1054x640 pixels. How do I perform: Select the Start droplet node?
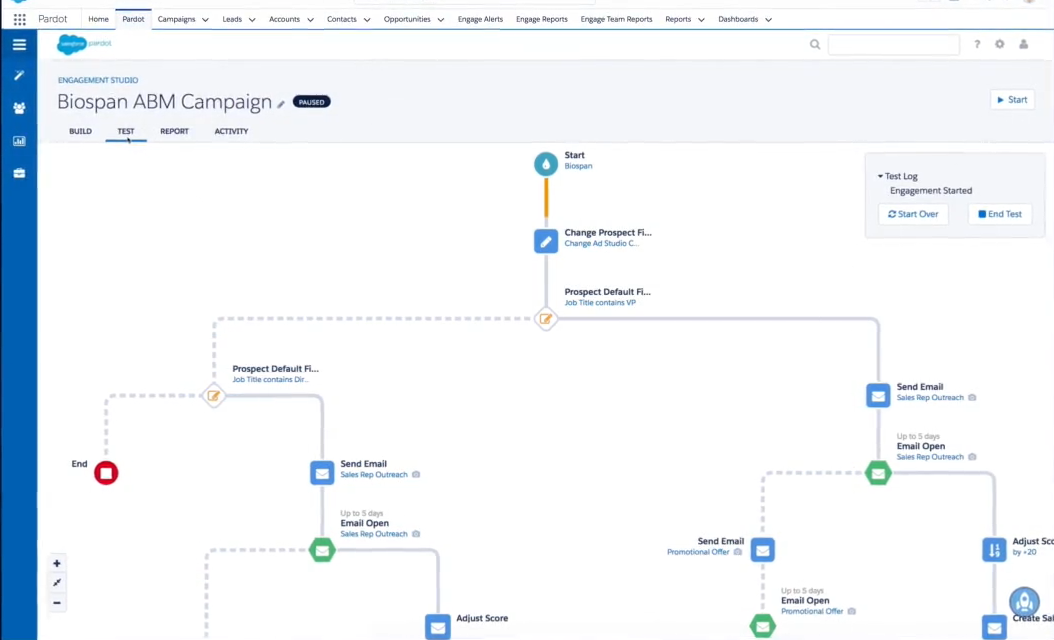[546, 163]
